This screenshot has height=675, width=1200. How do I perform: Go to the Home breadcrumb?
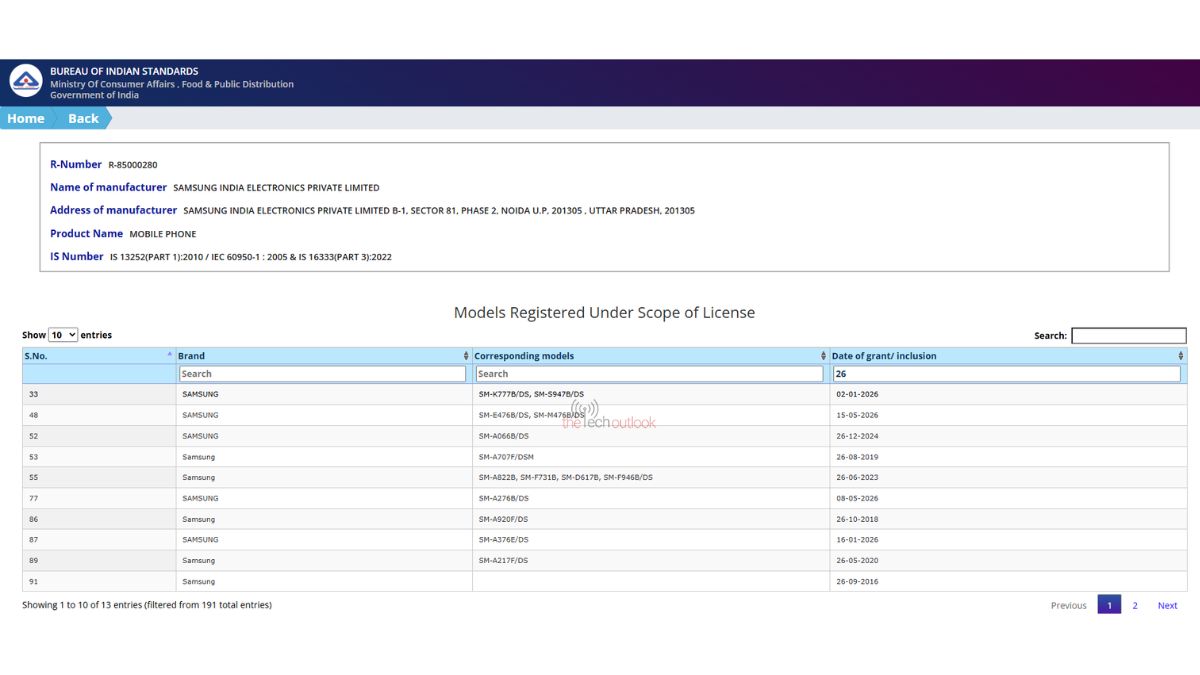(25, 118)
